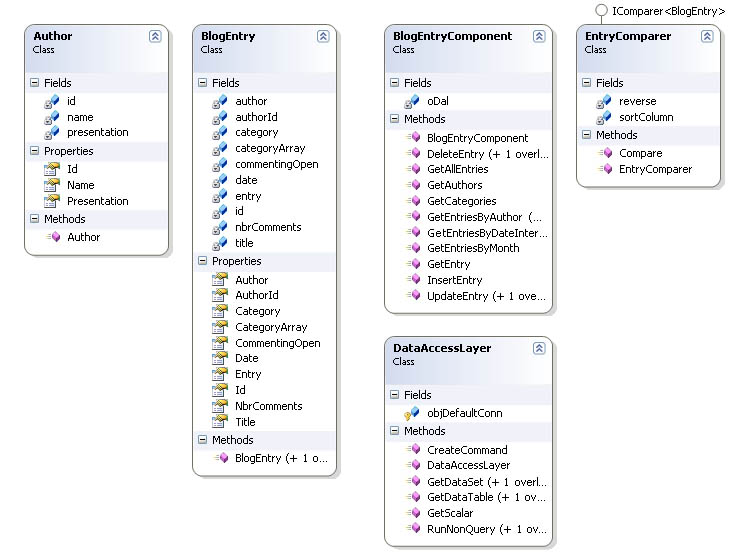Viewport: 738px width, 558px height.
Task: Click property icon beside NbrComments
Action: 220,406
